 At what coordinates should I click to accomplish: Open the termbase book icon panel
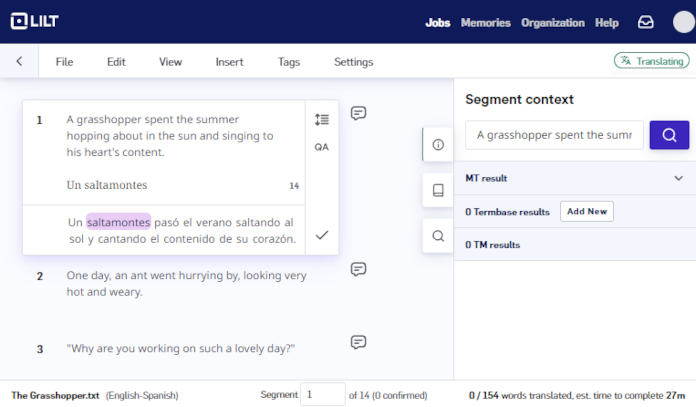(438, 190)
